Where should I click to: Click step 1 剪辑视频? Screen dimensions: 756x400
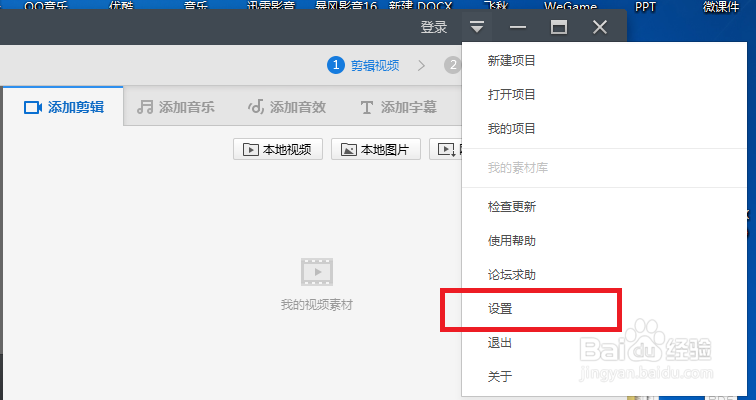(x=364, y=65)
